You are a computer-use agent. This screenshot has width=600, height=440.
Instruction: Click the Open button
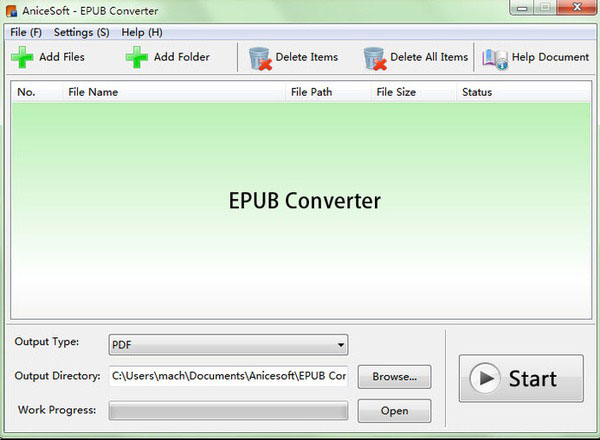pyautogui.click(x=395, y=411)
